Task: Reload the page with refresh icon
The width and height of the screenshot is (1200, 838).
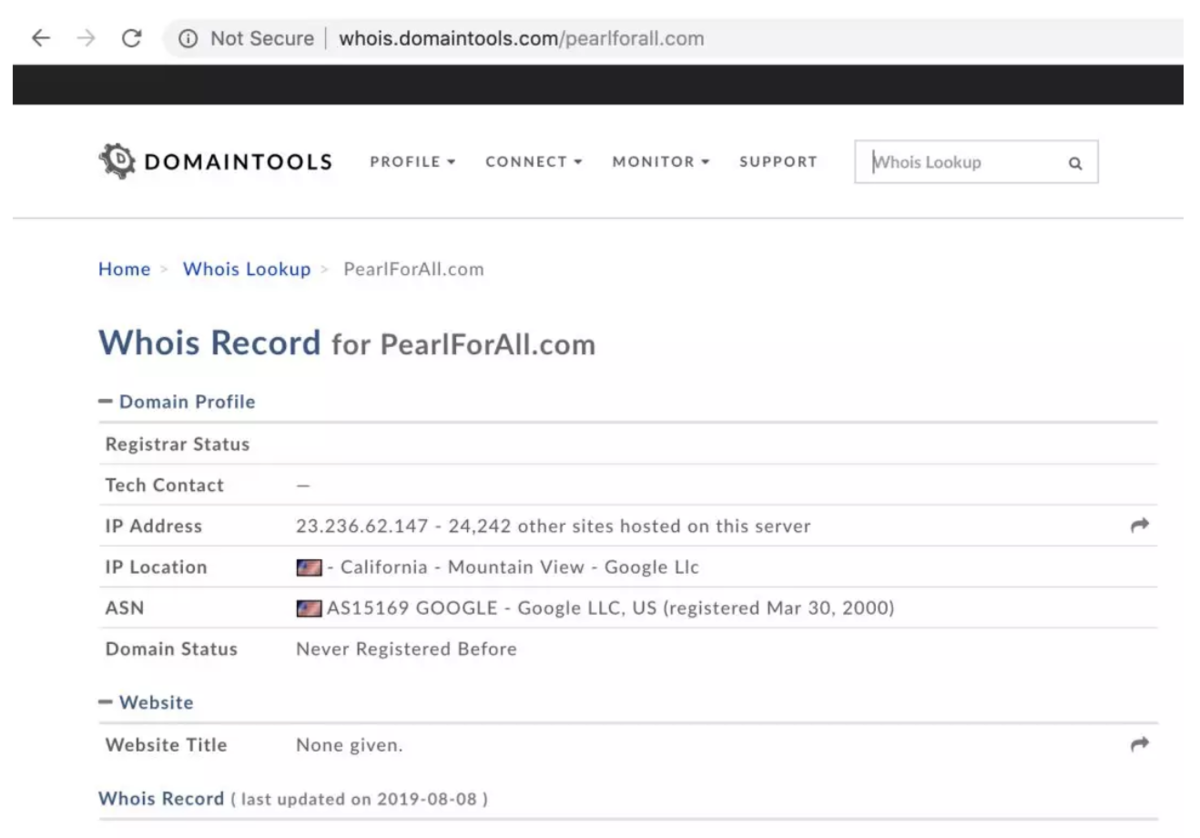Action: pos(131,38)
